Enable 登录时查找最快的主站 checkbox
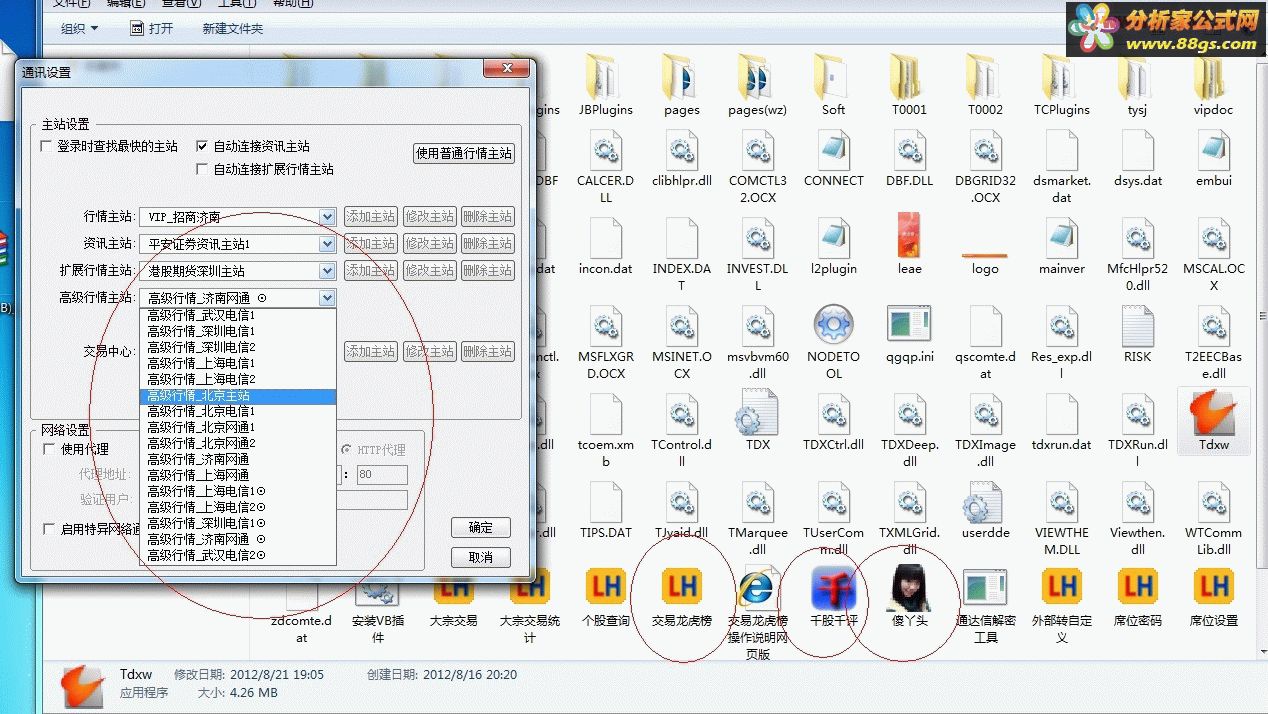The width and height of the screenshot is (1268, 714). click(46, 146)
